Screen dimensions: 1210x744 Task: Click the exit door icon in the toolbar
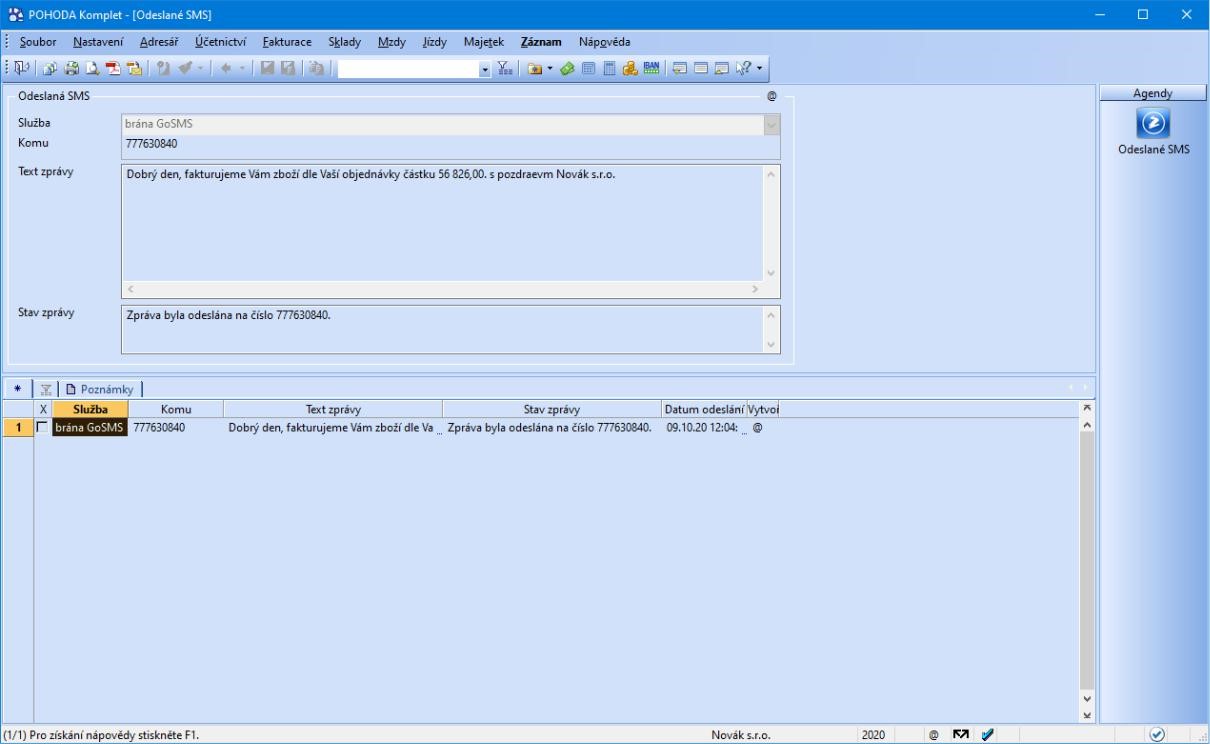click(x=21, y=69)
